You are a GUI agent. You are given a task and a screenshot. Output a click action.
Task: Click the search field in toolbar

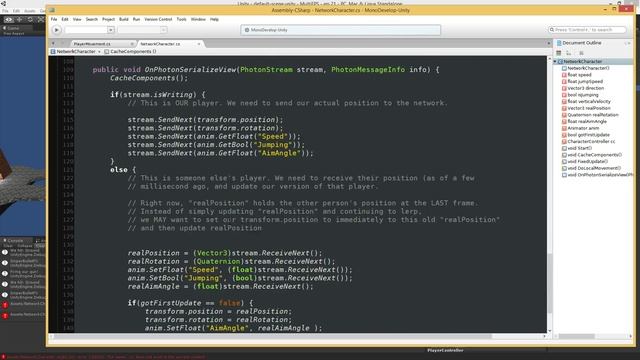(587, 30)
